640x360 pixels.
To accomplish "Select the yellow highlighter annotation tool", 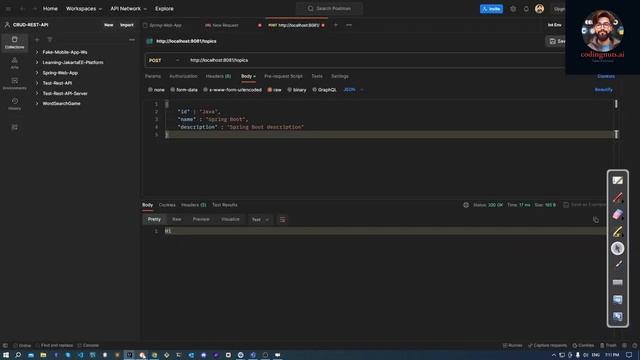I will coord(618,232).
